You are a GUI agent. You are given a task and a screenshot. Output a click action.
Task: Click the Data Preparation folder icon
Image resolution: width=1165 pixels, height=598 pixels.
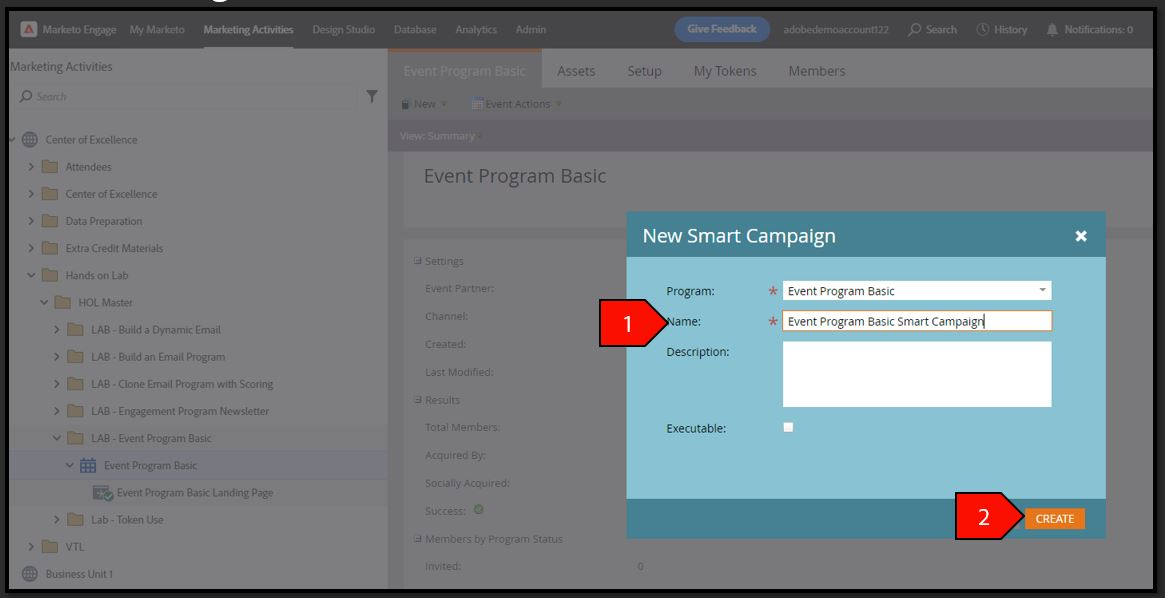point(50,221)
